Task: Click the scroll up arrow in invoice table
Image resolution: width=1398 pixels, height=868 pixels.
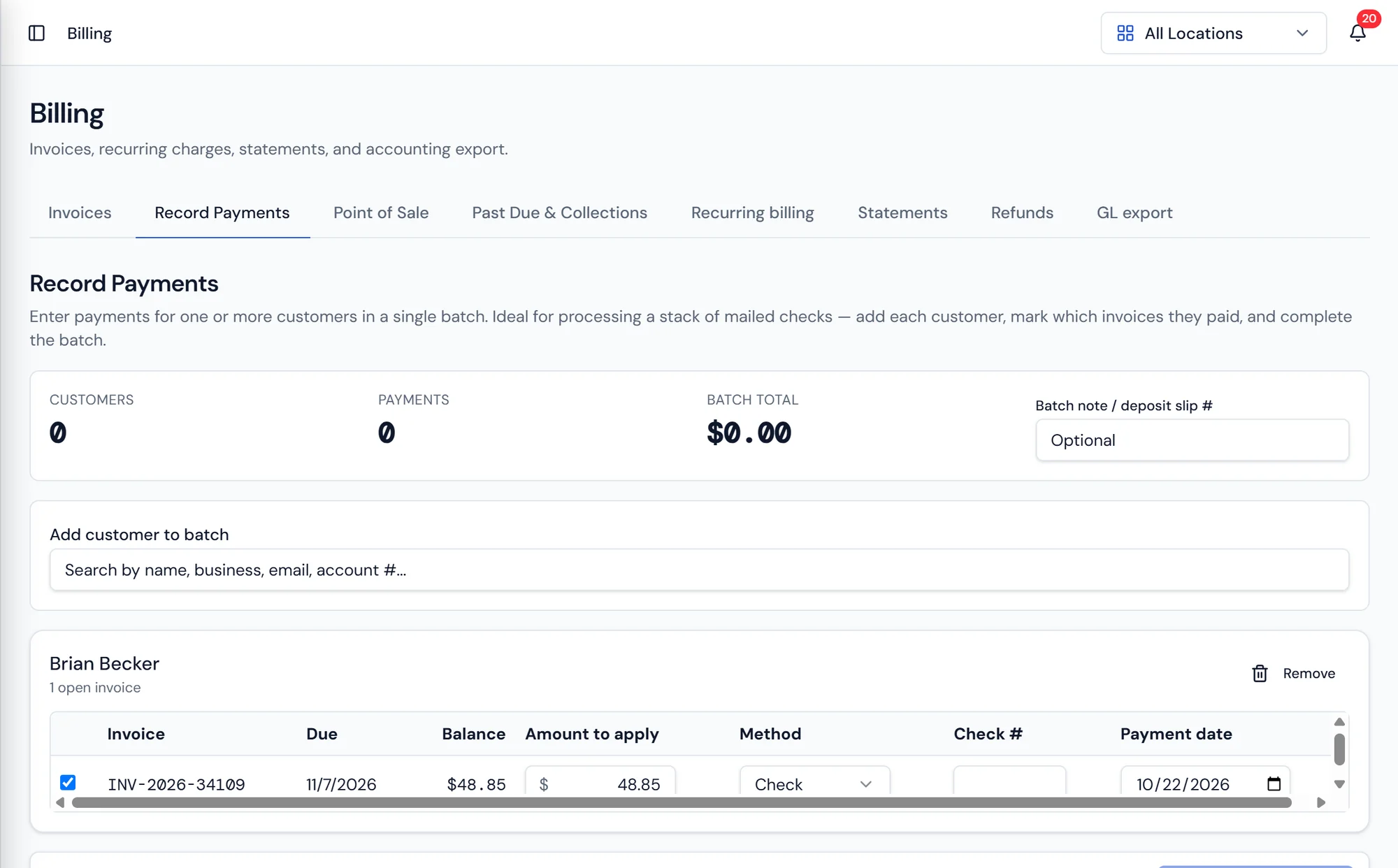Action: click(x=1339, y=722)
